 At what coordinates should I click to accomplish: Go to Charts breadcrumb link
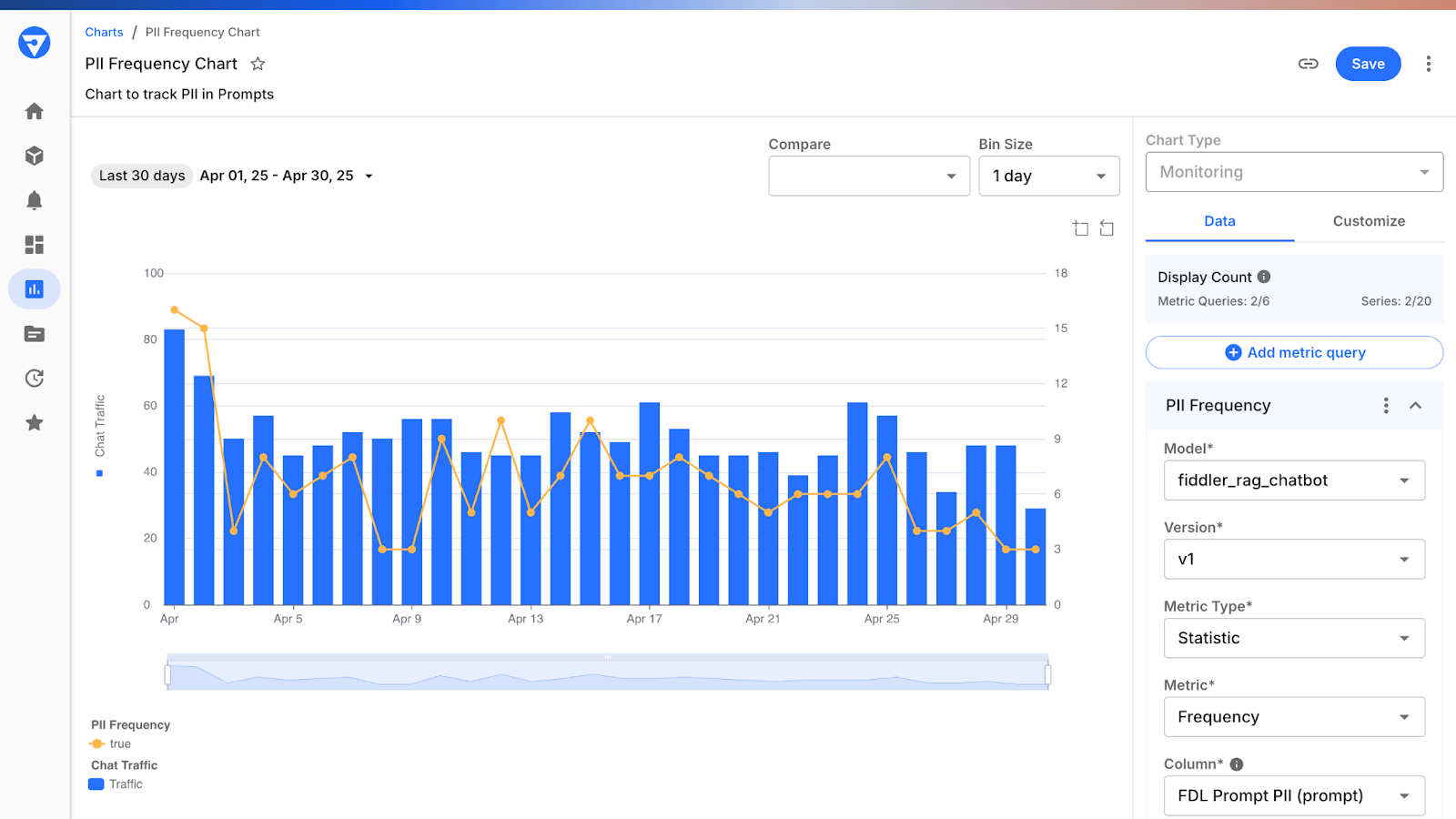pos(104,32)
